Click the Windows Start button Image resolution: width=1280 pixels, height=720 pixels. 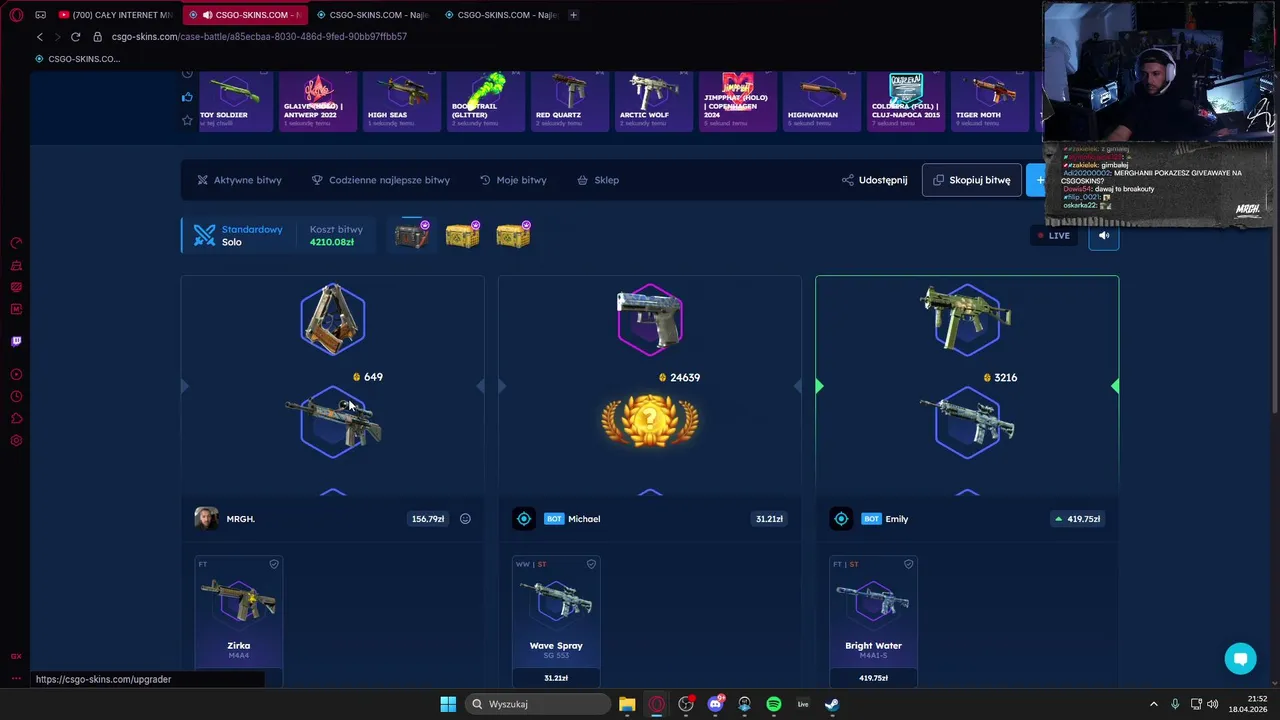[x=448, y=704]
